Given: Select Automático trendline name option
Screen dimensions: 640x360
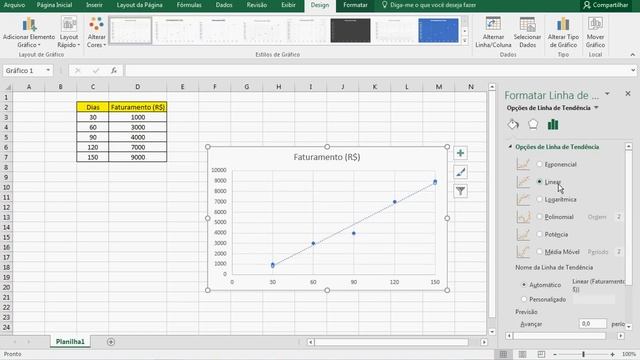Looking at the screenshot, I should click(x=524, y=285).
